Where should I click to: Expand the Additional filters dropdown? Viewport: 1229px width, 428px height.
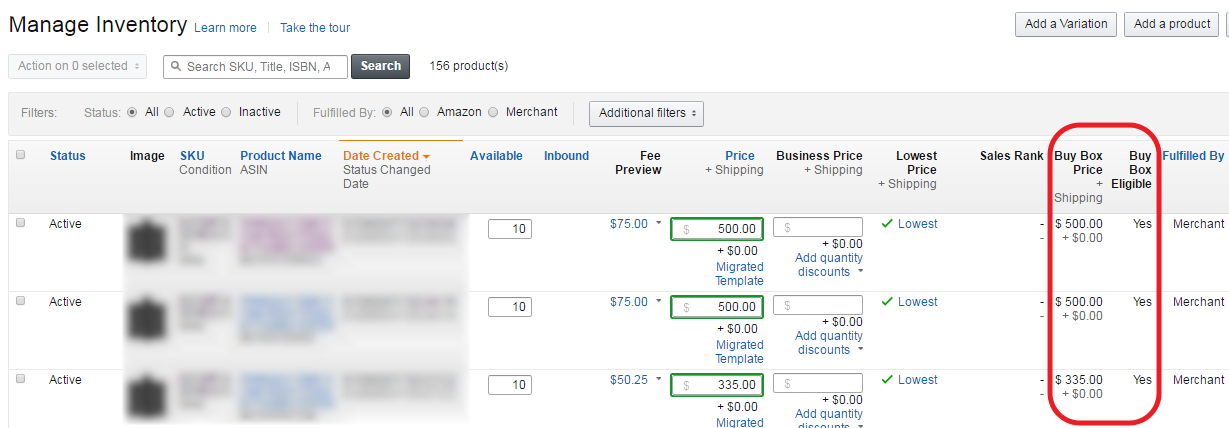tap(646, 113)
